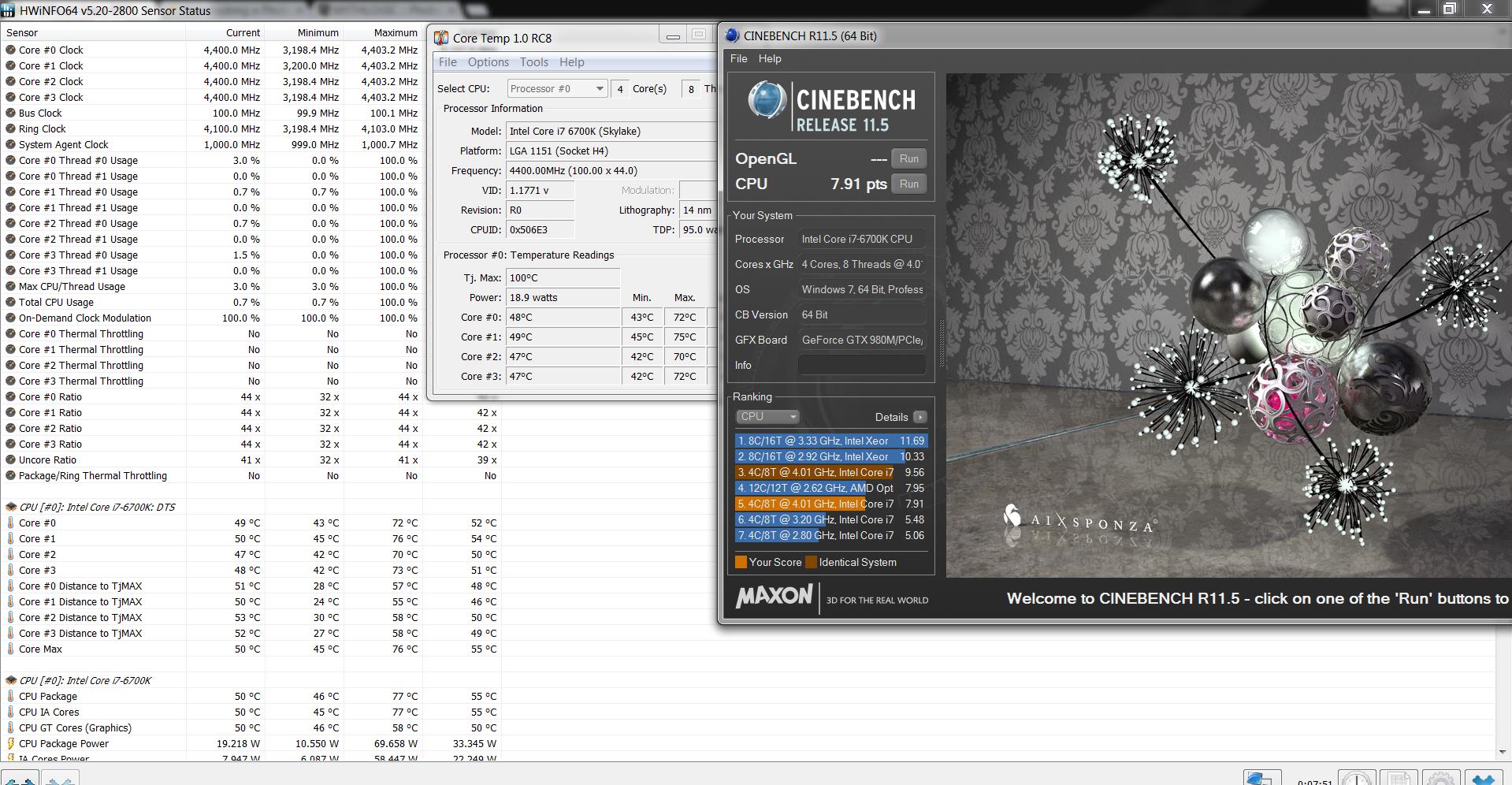Viewport: 1512px width, 785px height.
Task: Run the OpenGL benchmark test
Action: [x=908, y=158]
